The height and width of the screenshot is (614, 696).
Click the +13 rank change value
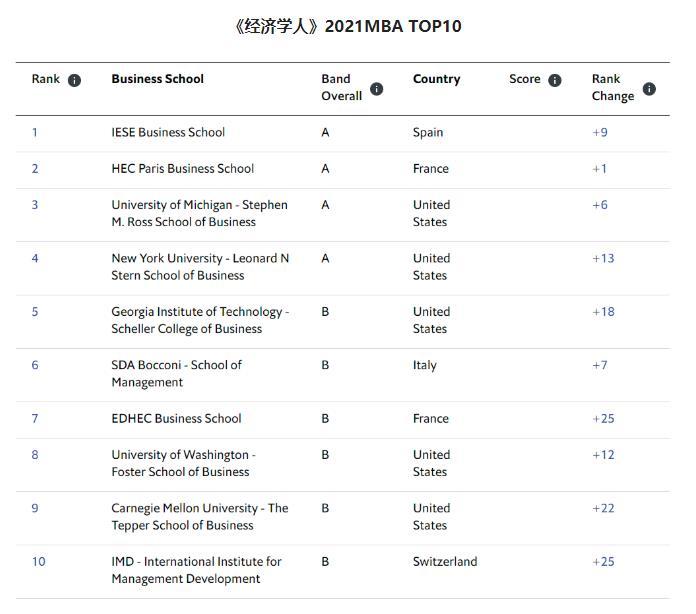tap(603, 258)
